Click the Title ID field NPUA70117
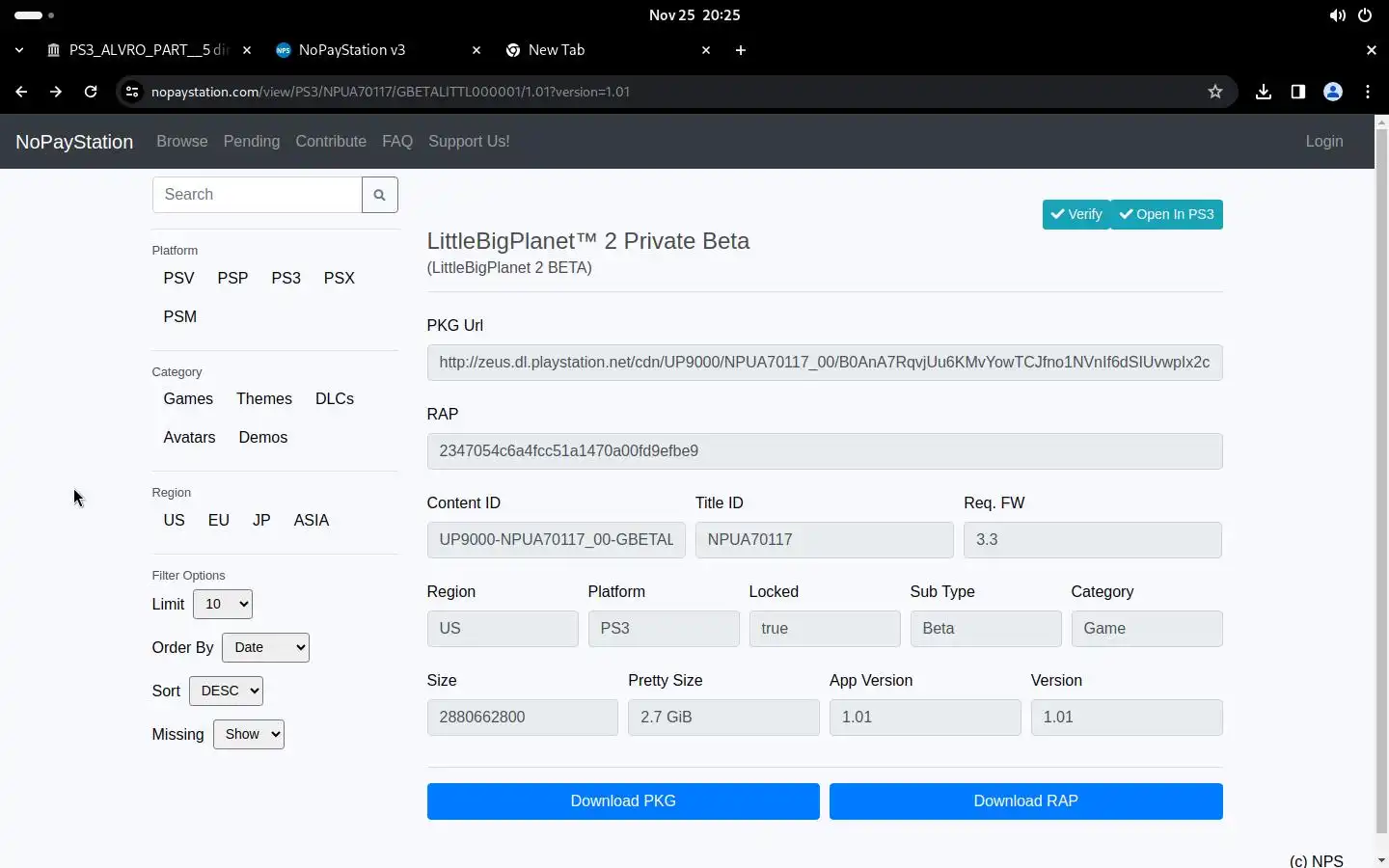This screenshot has height=868, width=1389. click(825, 540)
